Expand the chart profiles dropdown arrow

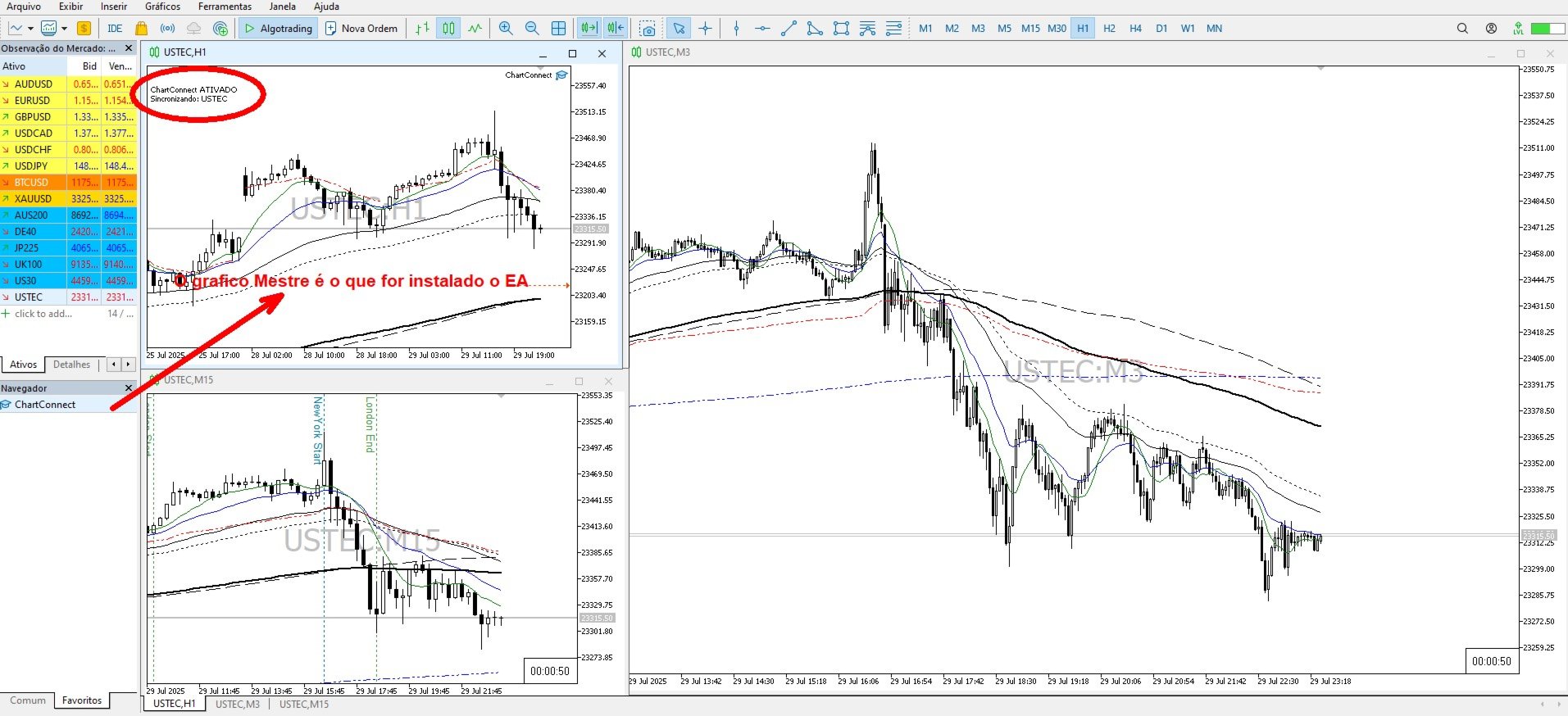pyautogui.click(x=64, y=29)
